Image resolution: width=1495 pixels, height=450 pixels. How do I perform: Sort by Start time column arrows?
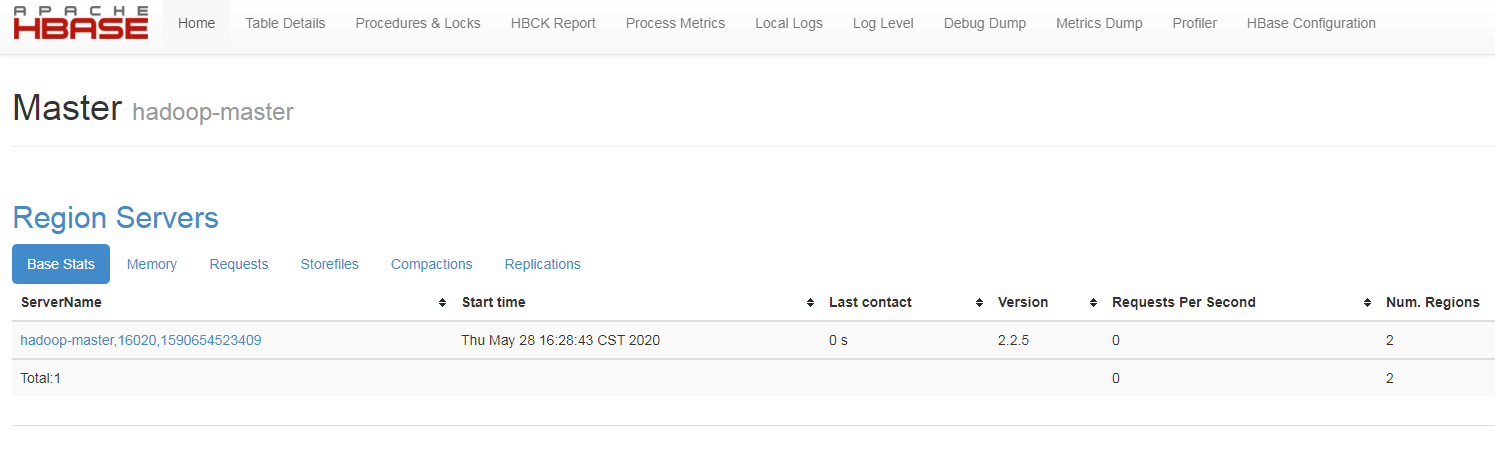click(x=810, y=303)
